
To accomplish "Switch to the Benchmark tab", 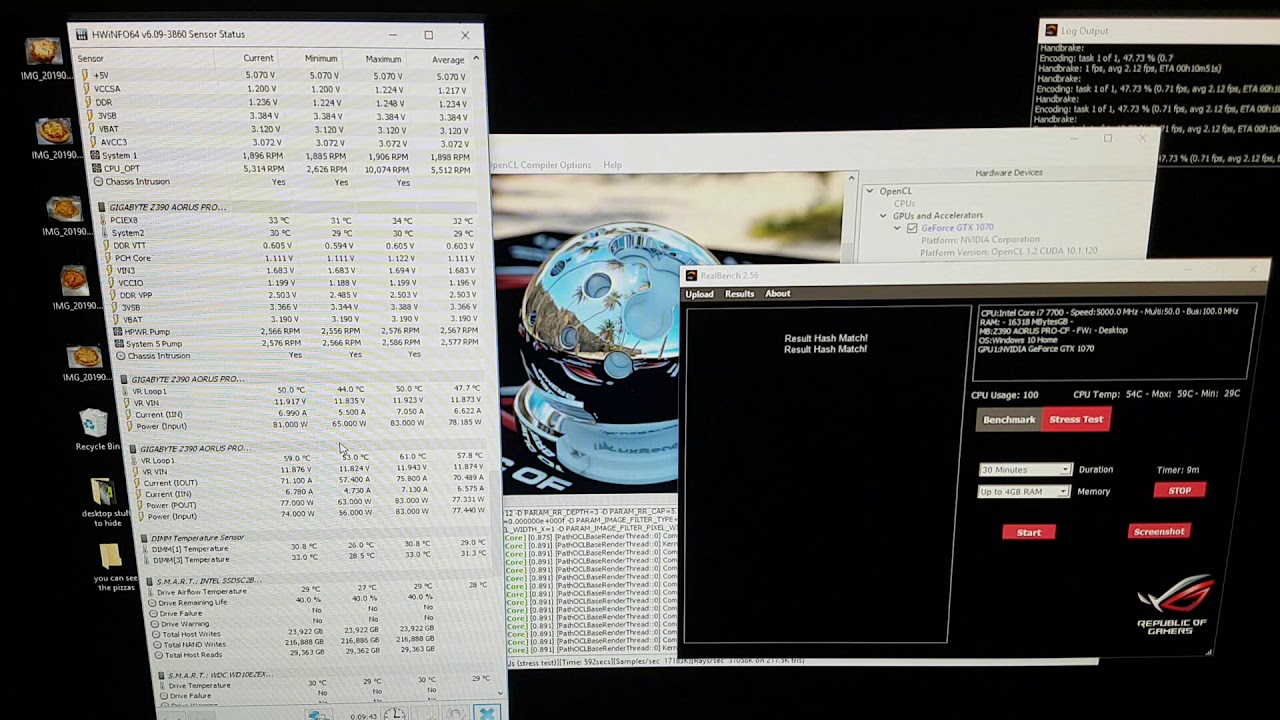I will [1009, 420].
